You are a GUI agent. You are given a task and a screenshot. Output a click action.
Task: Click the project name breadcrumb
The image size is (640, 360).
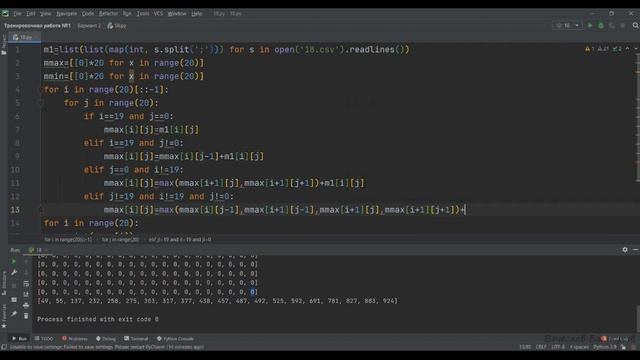(37, 26)
